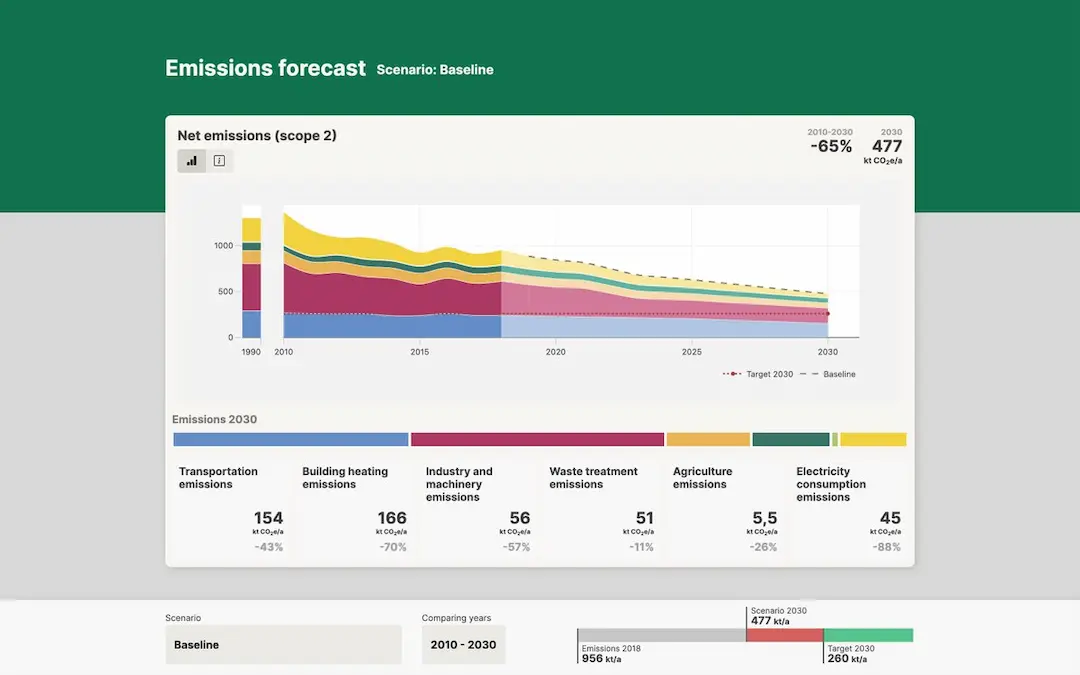Select the red Building heating bar segment

(x=537, y=439)
